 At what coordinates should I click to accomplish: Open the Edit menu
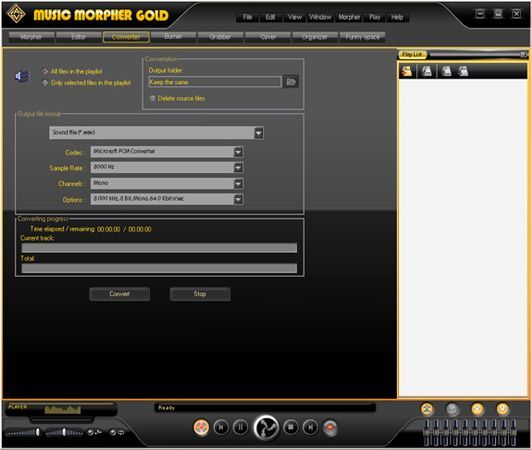tap(270, 17)
